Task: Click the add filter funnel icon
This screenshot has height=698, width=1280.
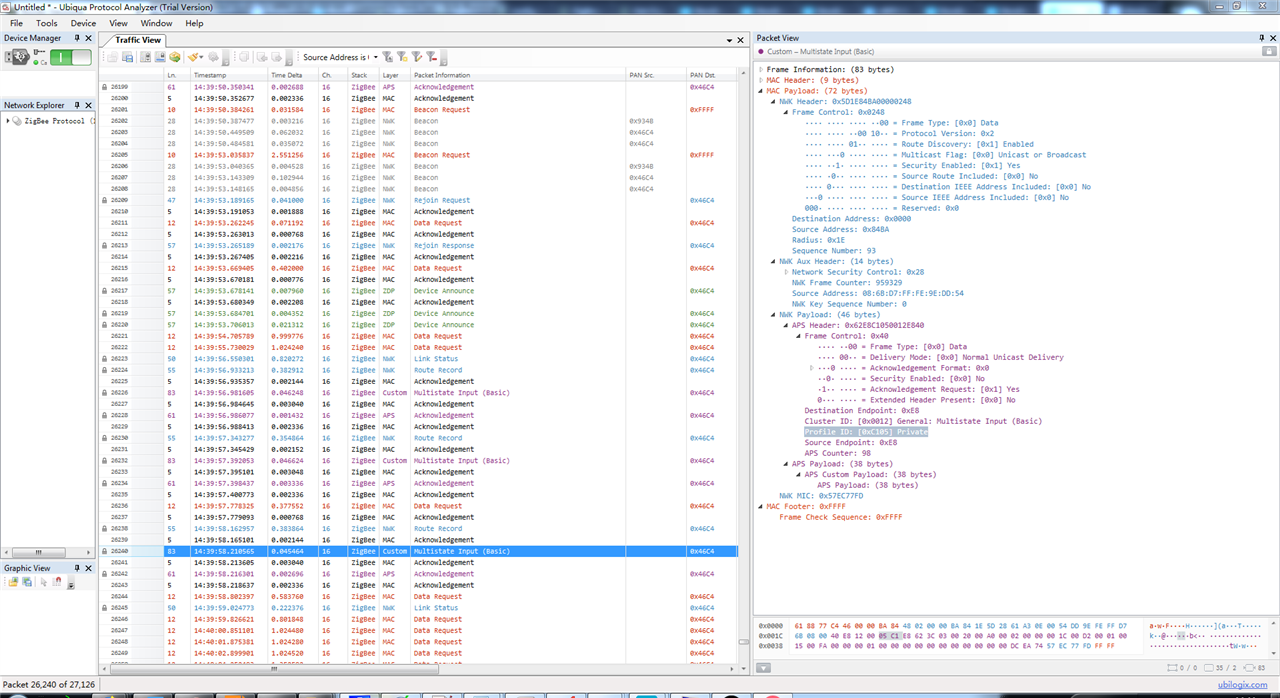Action: click(387, 57)
